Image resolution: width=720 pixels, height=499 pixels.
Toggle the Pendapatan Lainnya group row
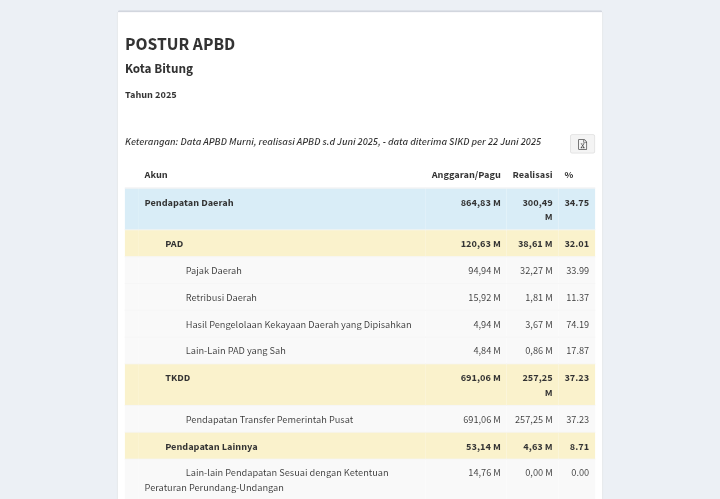click(x=211, y=447)
